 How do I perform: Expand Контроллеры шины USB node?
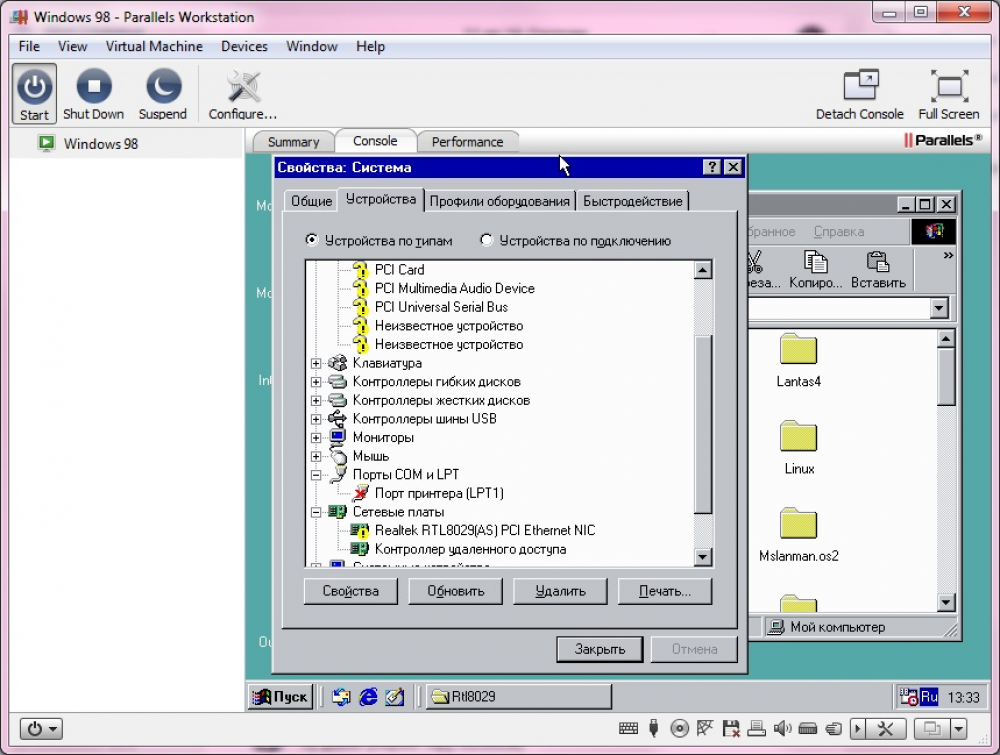(x=316, y=419)
